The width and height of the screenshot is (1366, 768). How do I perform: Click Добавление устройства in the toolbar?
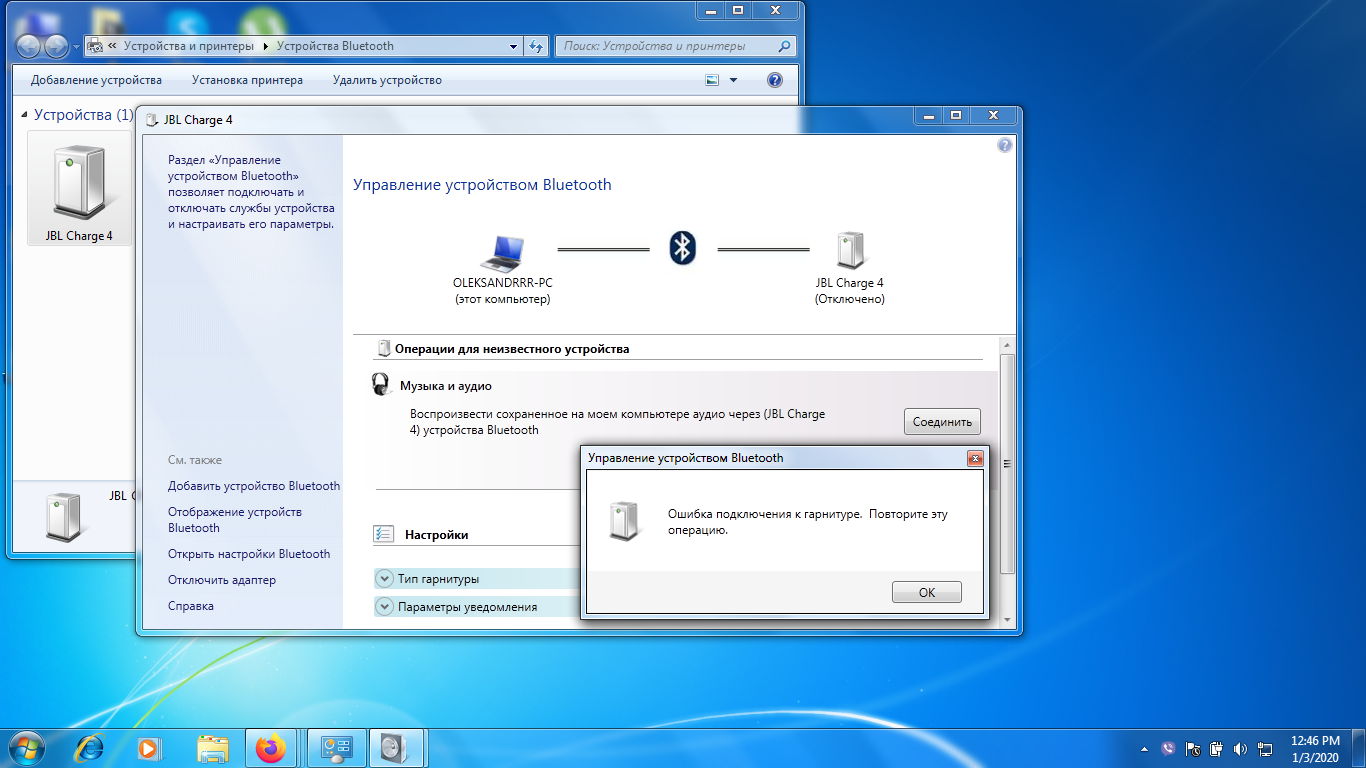pos(96,80)
